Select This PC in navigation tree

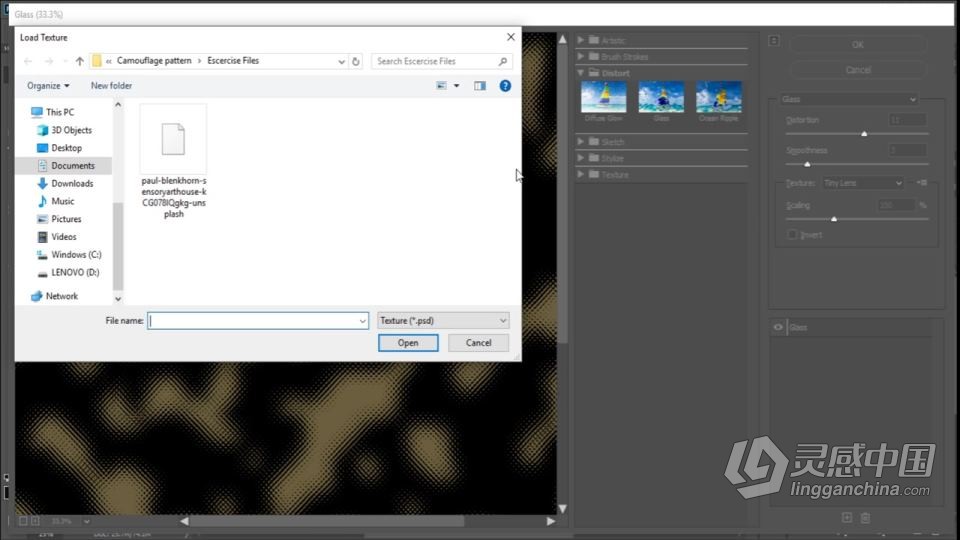59,112
